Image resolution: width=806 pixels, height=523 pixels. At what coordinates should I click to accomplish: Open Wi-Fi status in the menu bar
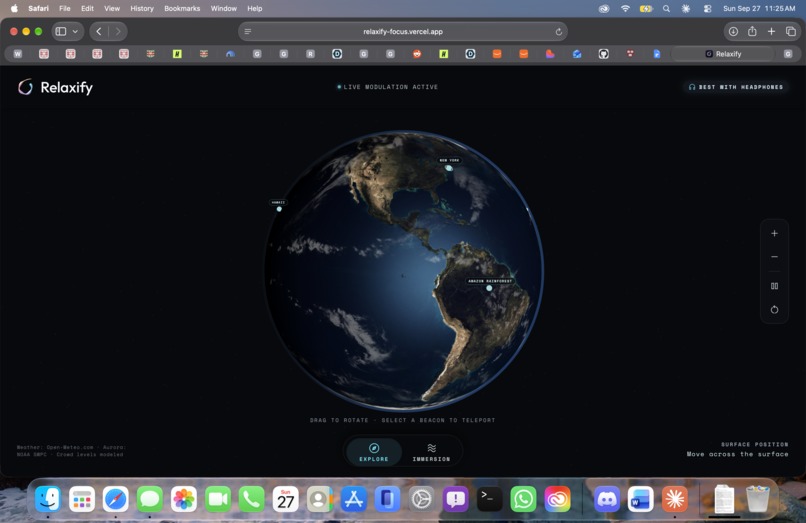(x=625, y=8)
